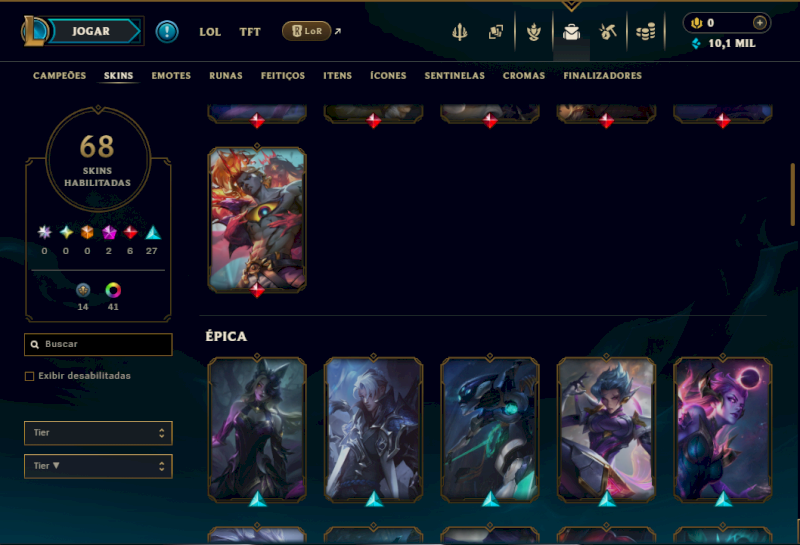
Task: Switch to the Cromas tab
Action: point(524,76)
